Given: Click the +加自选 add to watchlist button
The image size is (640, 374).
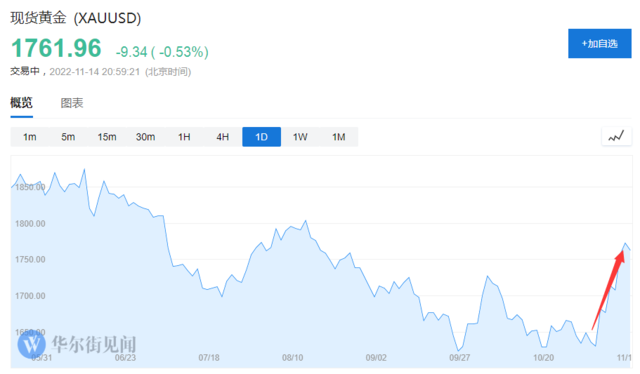Looking at the screenshot, I should 600,43.
